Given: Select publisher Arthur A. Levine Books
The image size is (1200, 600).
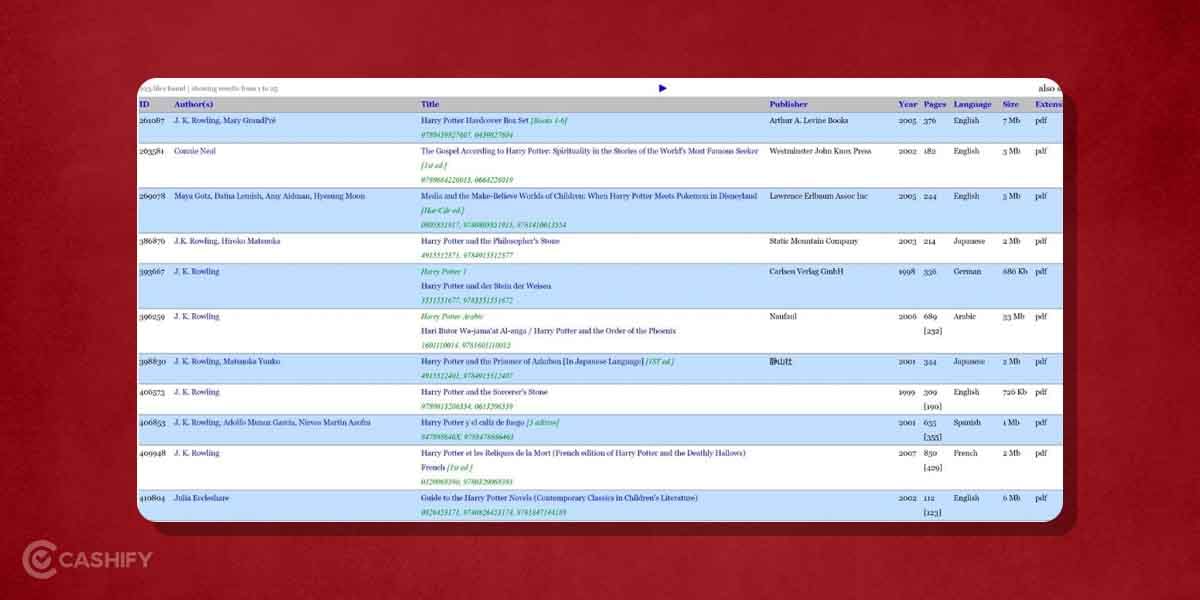Looking at the screenshot, I should coord(808,120).
